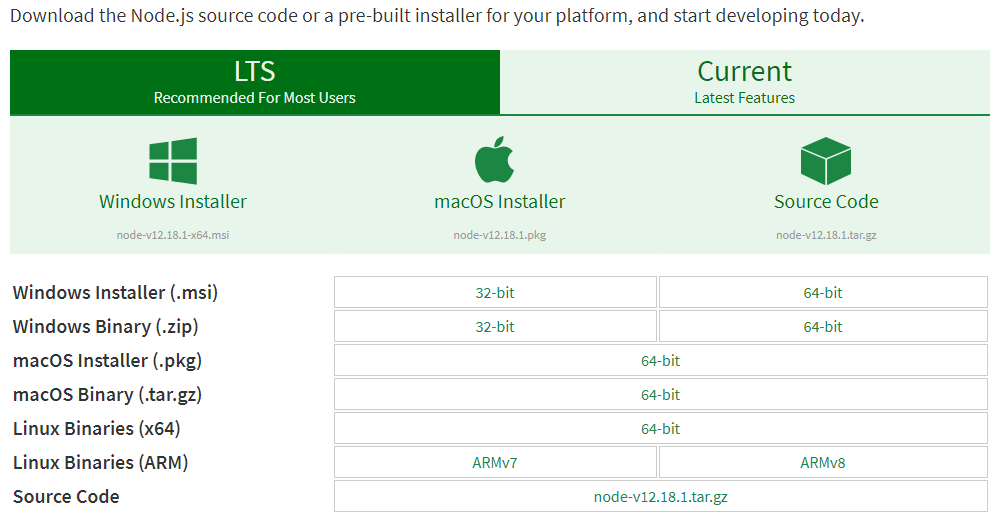Download 64-bit Windows Installer (.msi)
Screen dimensions: 997x526
click(x=823, y=293)
